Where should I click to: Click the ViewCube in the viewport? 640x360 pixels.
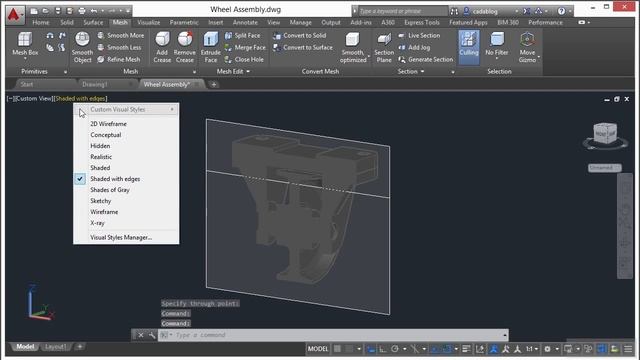tap(605, 133)
